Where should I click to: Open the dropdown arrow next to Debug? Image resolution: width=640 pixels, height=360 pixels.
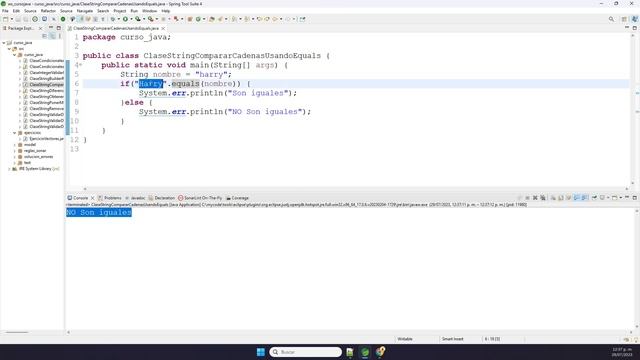(x=118, y=19)
